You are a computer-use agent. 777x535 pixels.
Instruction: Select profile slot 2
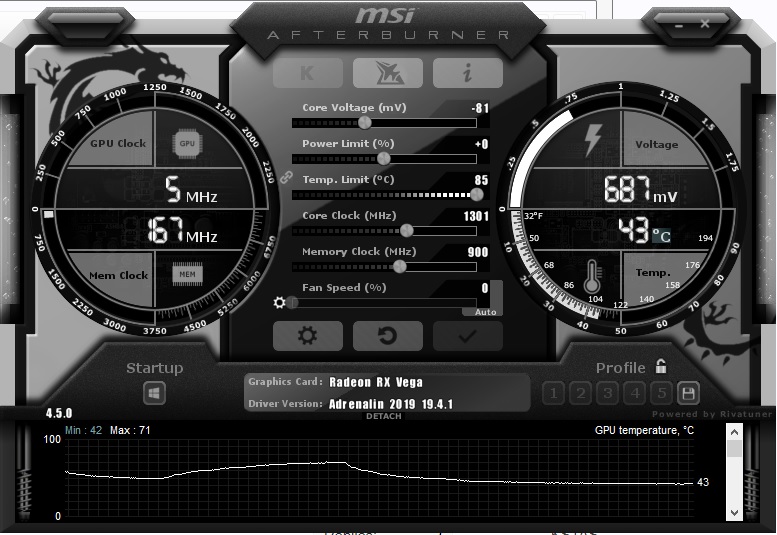(580, 394)
